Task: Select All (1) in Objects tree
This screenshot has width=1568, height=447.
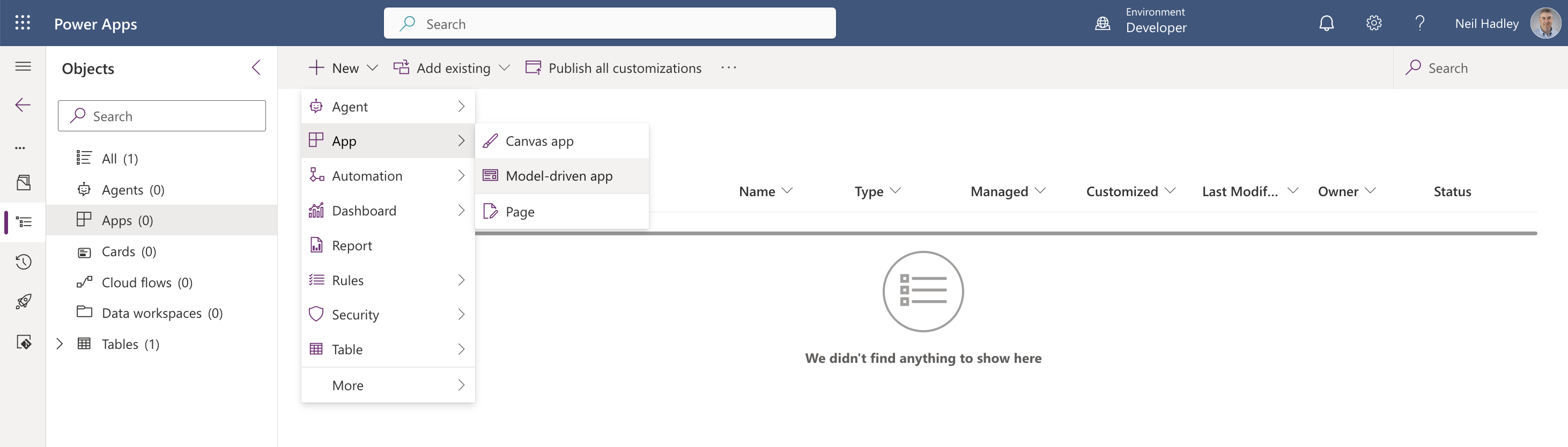Action: tap(162, 159)
